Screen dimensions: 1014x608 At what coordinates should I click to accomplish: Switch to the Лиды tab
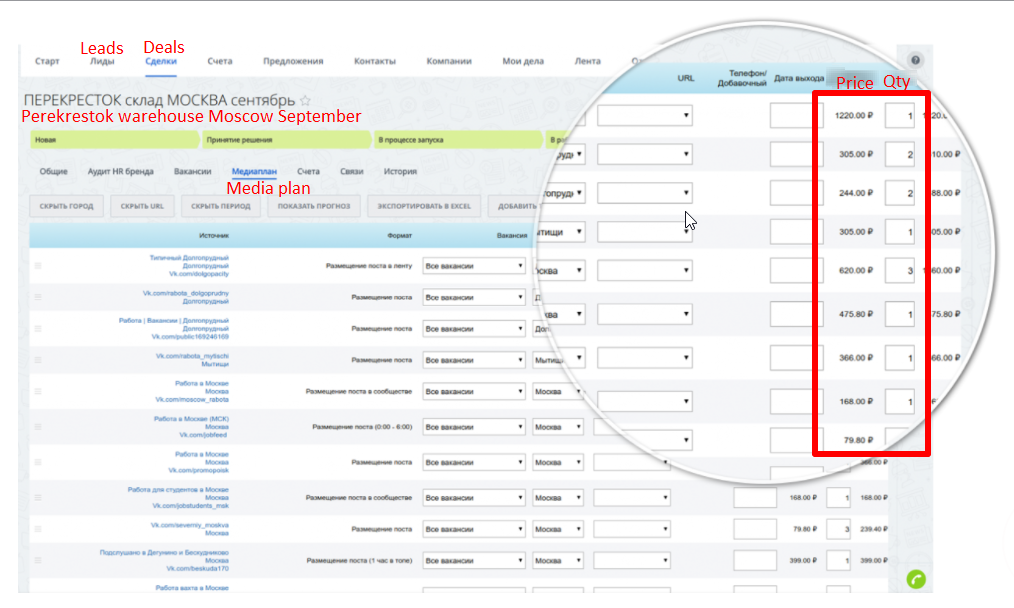(x=102, y=61)
